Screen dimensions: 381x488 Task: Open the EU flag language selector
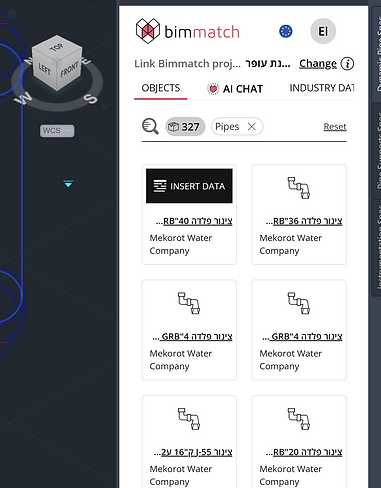tap(286, 31)
